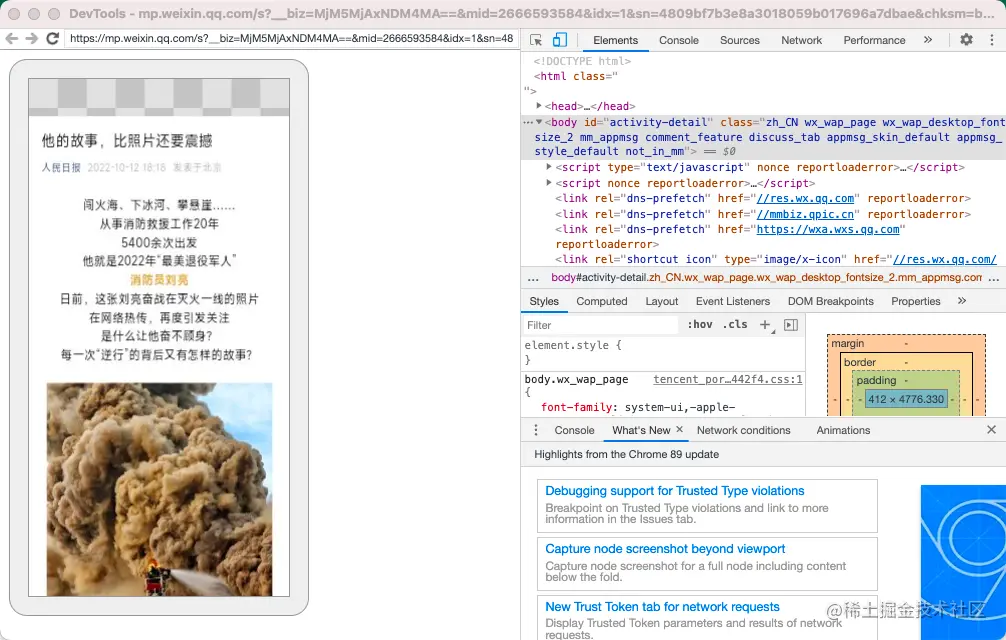Image resolution: width=1006 pixels, height=640 pixels.
Task: Click right breadcrumb ellipsis button
Action: tap(994, 278)
